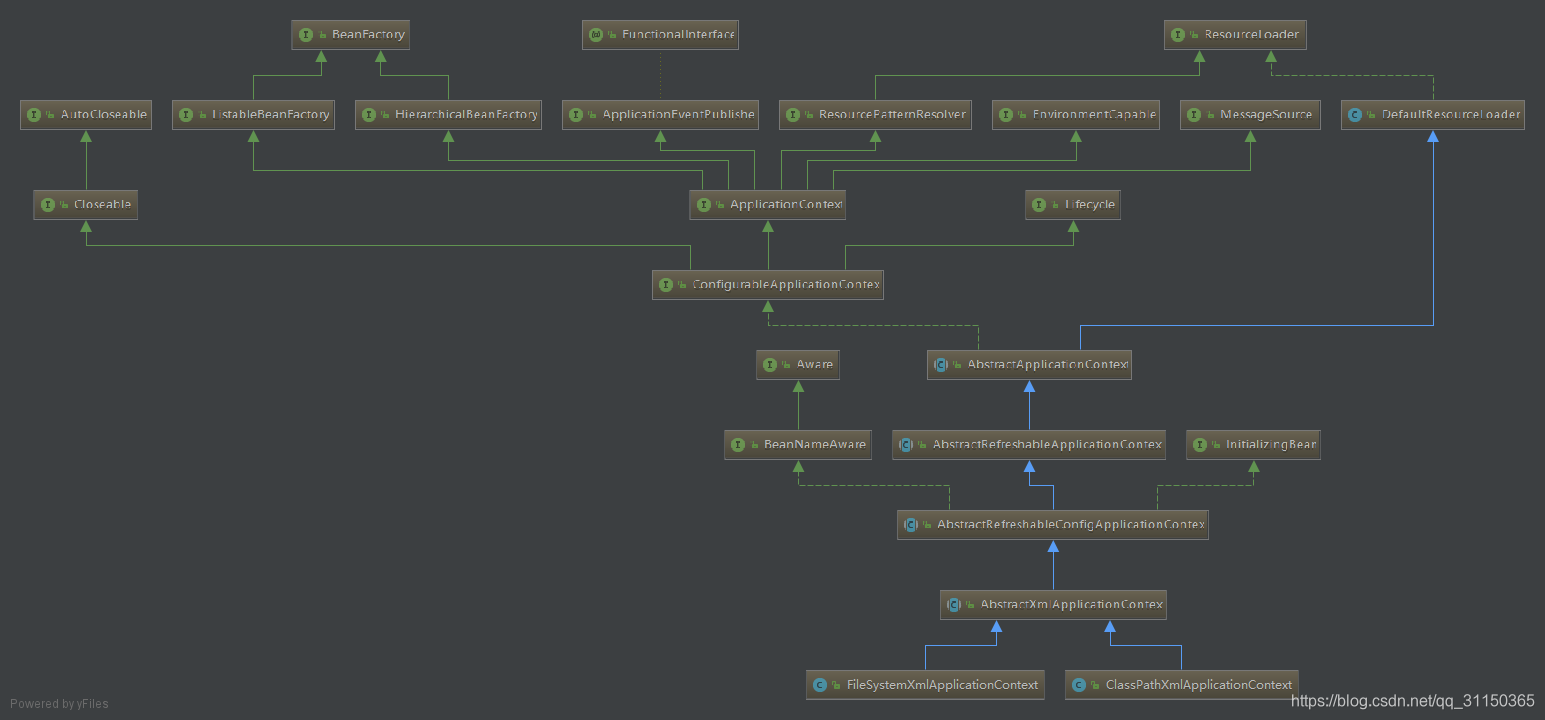Click the interface icon on EnvironmentCapable
The image size is (1545, 720).
[x=1006, y=115]
